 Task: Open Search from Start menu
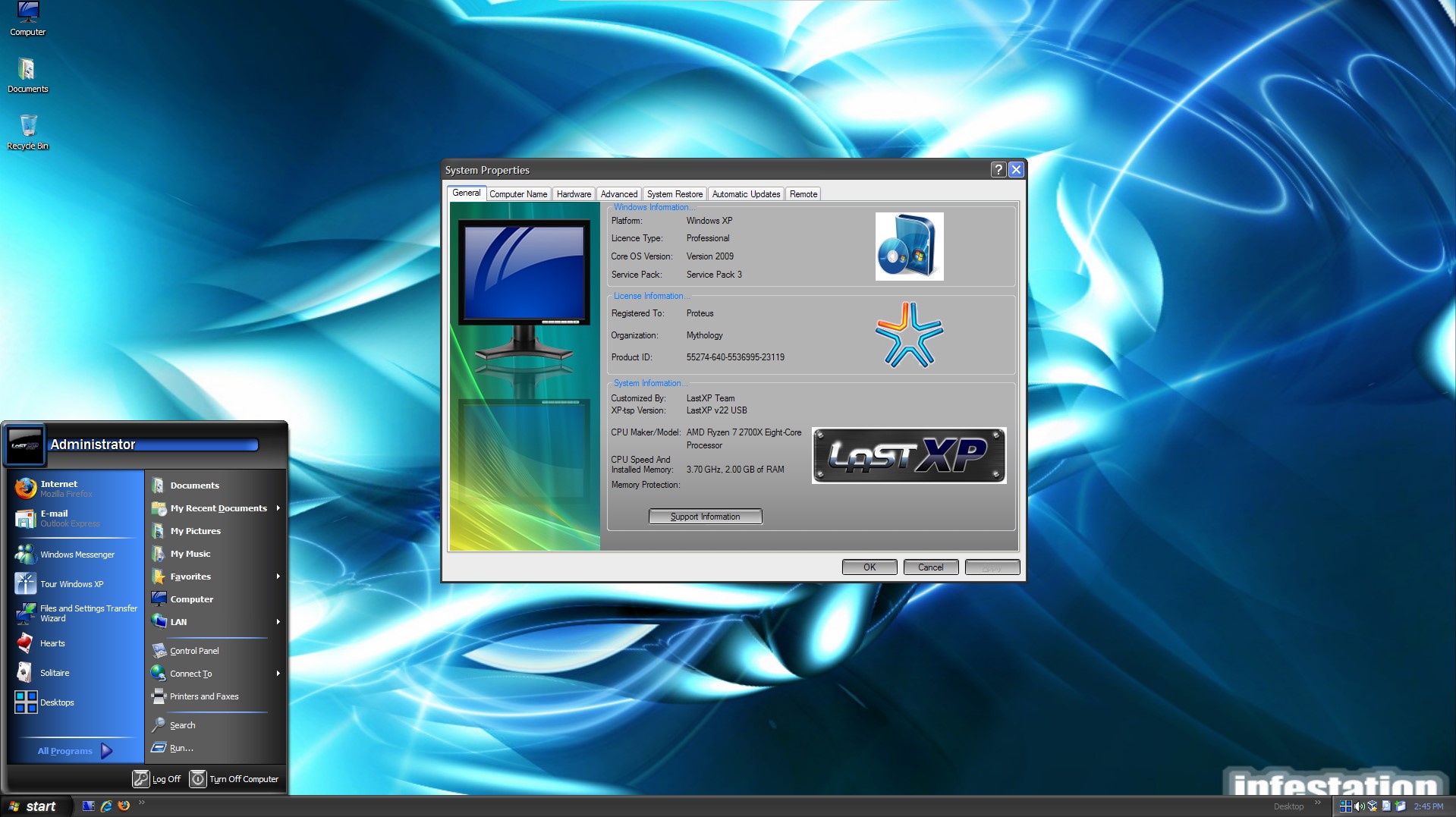[x=215, y=725]
